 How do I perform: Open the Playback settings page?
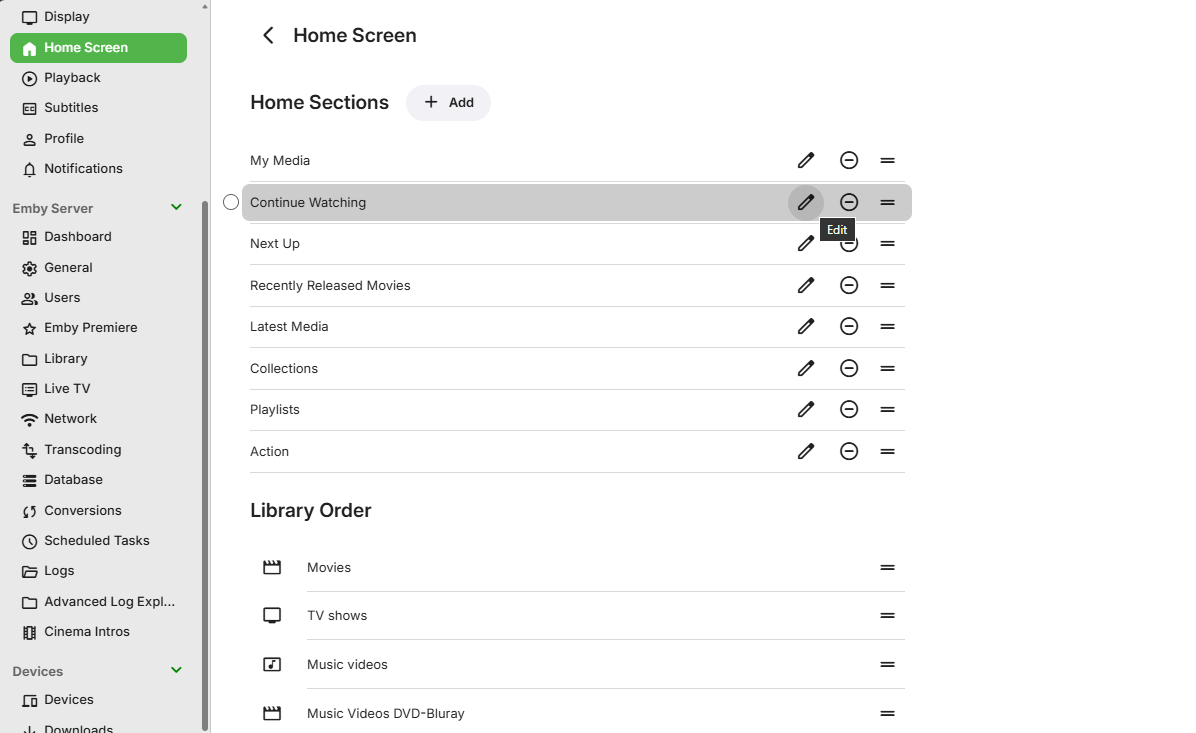click(72, 78)
